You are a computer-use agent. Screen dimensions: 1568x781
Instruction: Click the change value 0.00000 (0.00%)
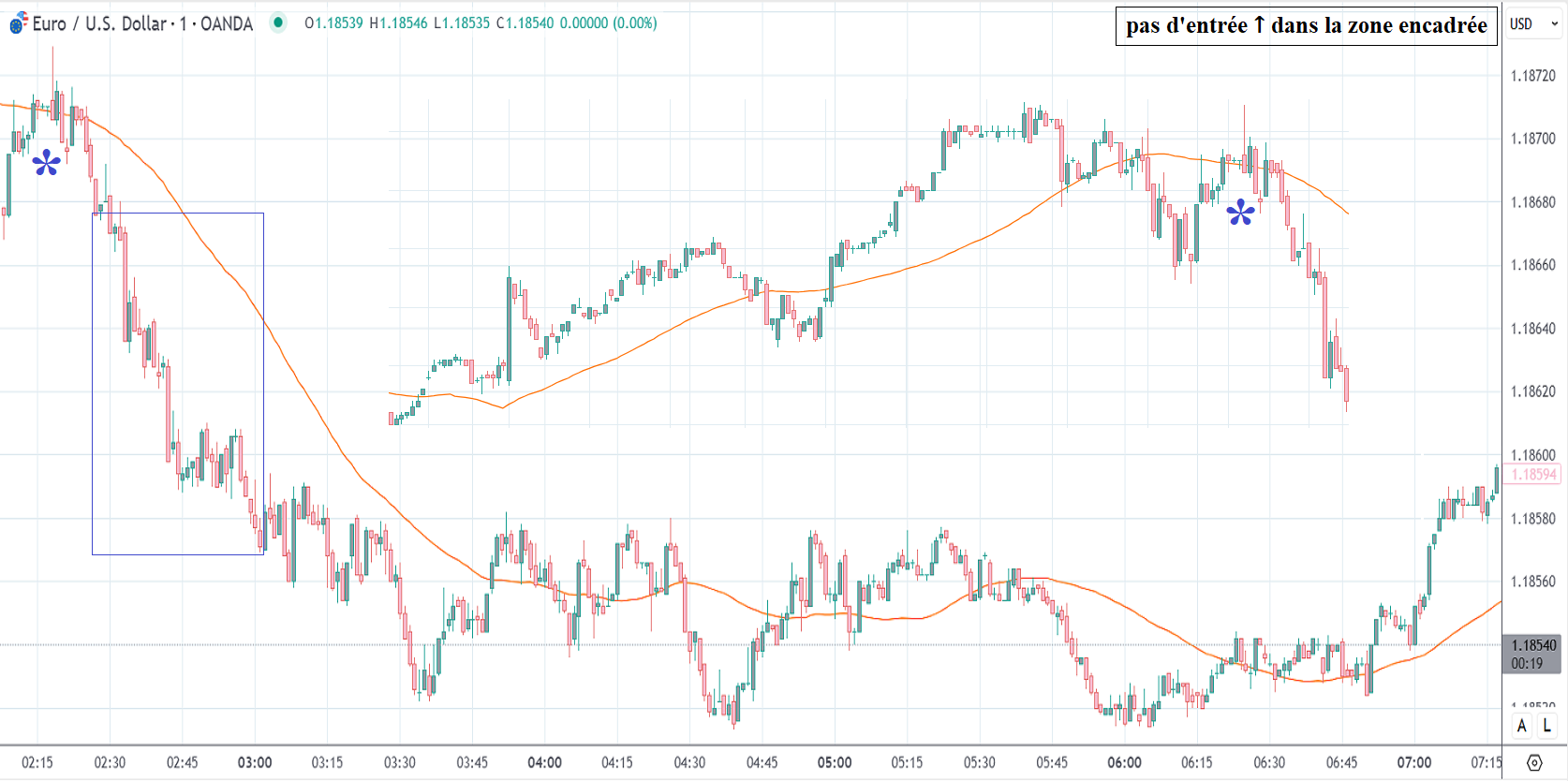(x=609, y=22)
